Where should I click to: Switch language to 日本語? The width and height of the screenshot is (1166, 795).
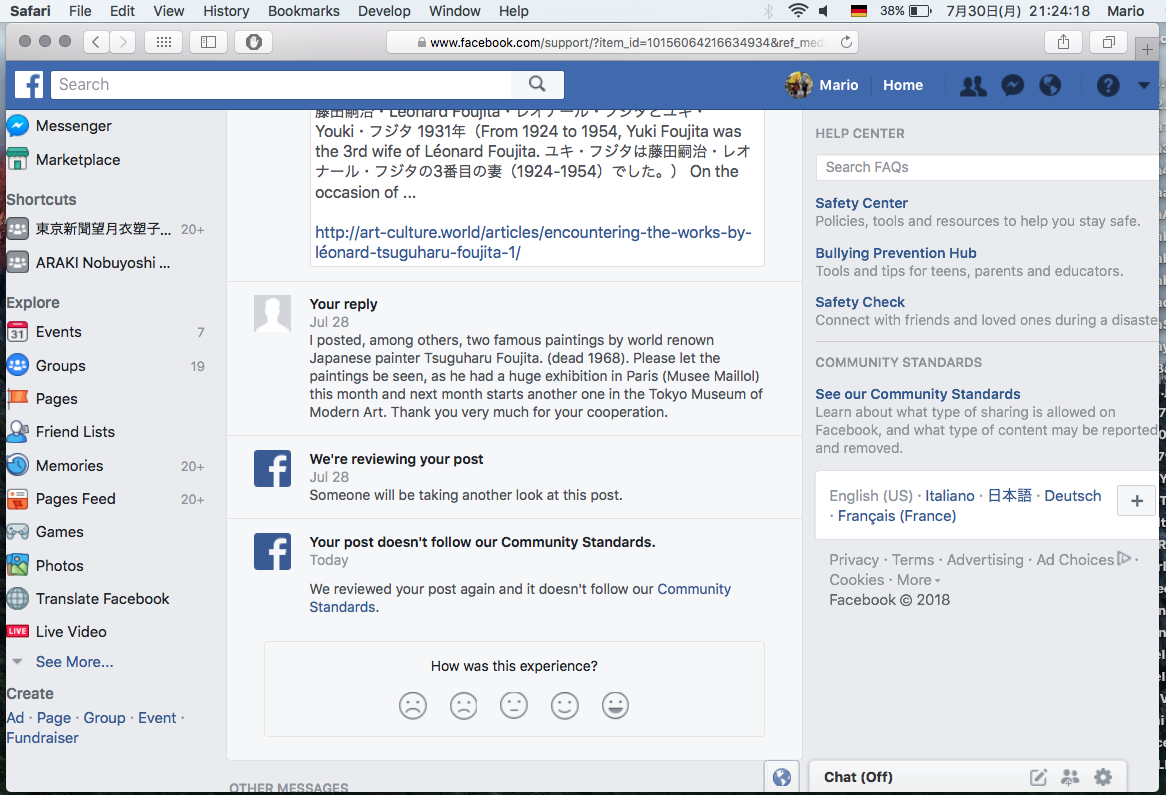1009,496
